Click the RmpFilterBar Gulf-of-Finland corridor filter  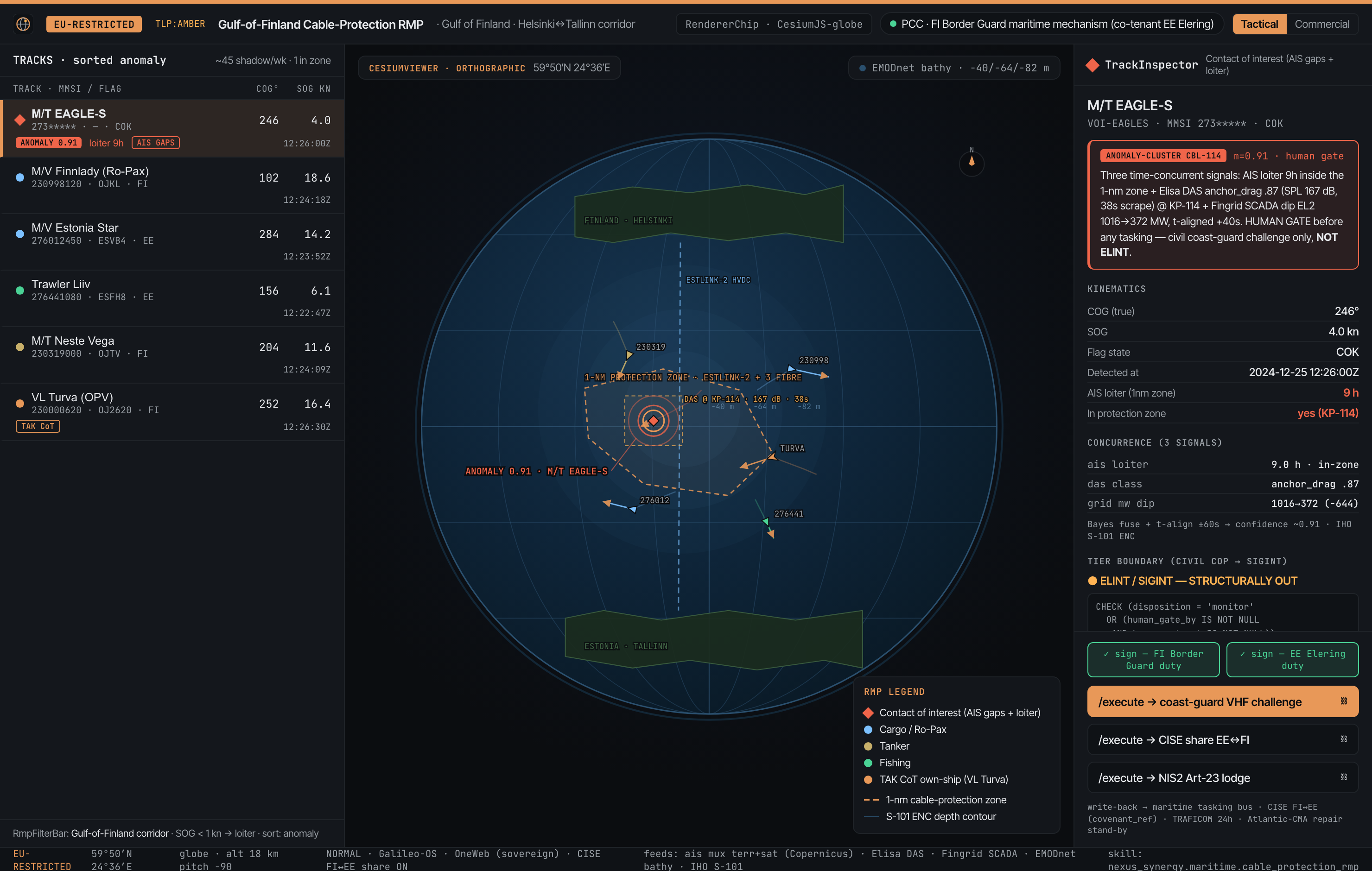(x=120, y=833)
